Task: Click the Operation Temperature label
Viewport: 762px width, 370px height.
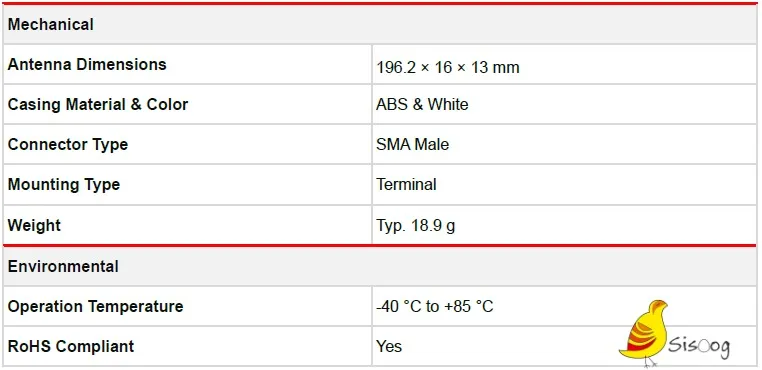Action: [x=95, y=306]
